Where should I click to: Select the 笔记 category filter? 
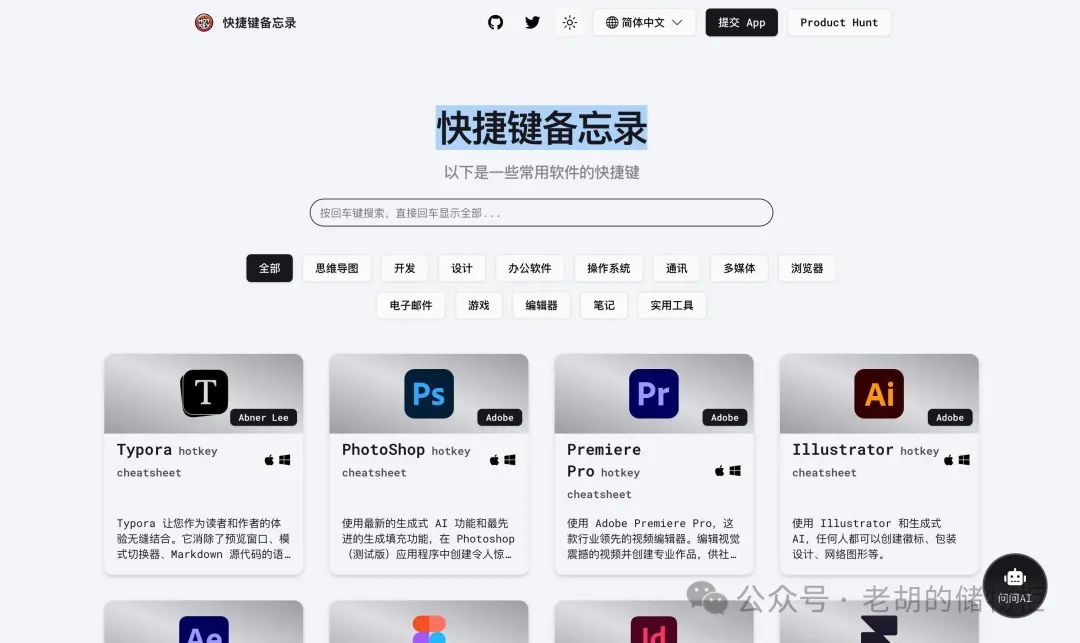coord(604,306)
